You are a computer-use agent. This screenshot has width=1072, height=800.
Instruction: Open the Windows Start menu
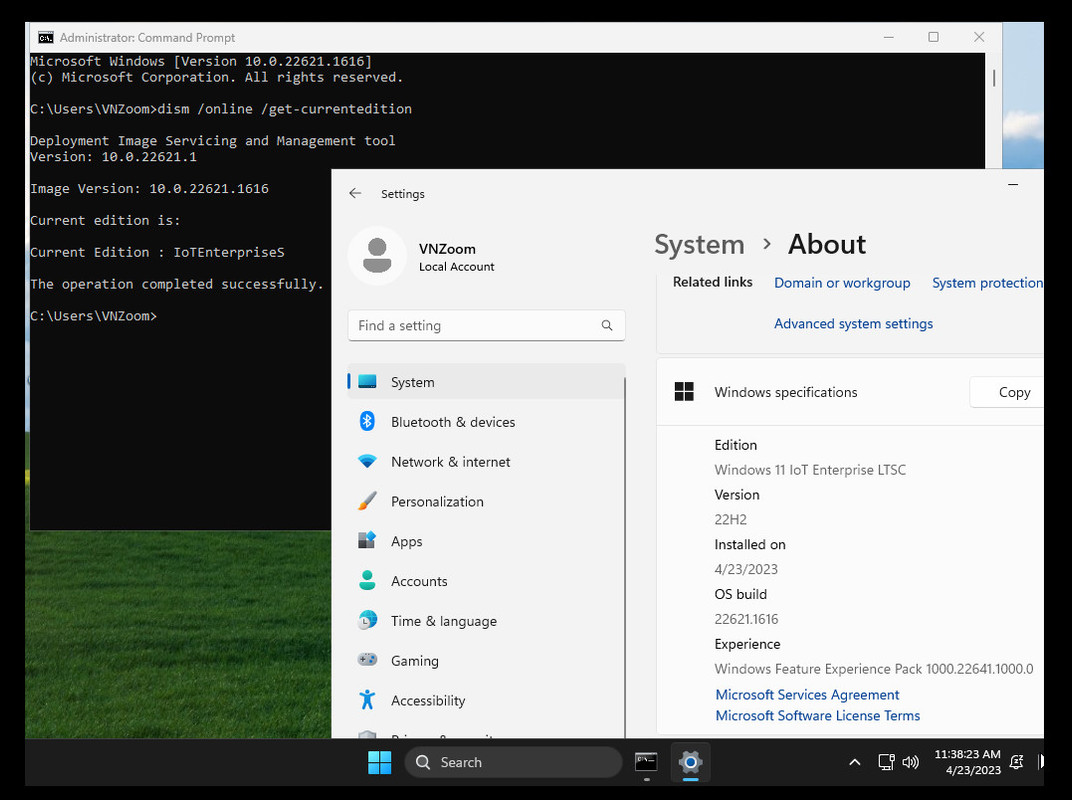(379, 762)
